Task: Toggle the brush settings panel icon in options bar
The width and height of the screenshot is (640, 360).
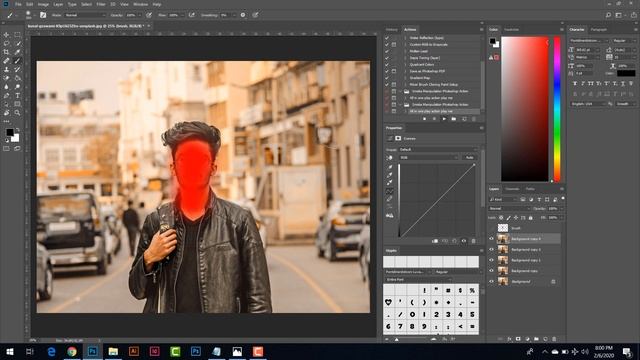Action: click(43, 15)
